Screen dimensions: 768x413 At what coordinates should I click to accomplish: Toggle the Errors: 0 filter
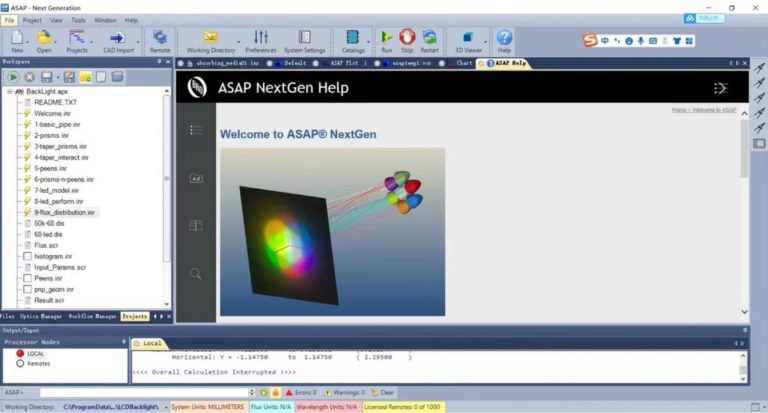301,392
